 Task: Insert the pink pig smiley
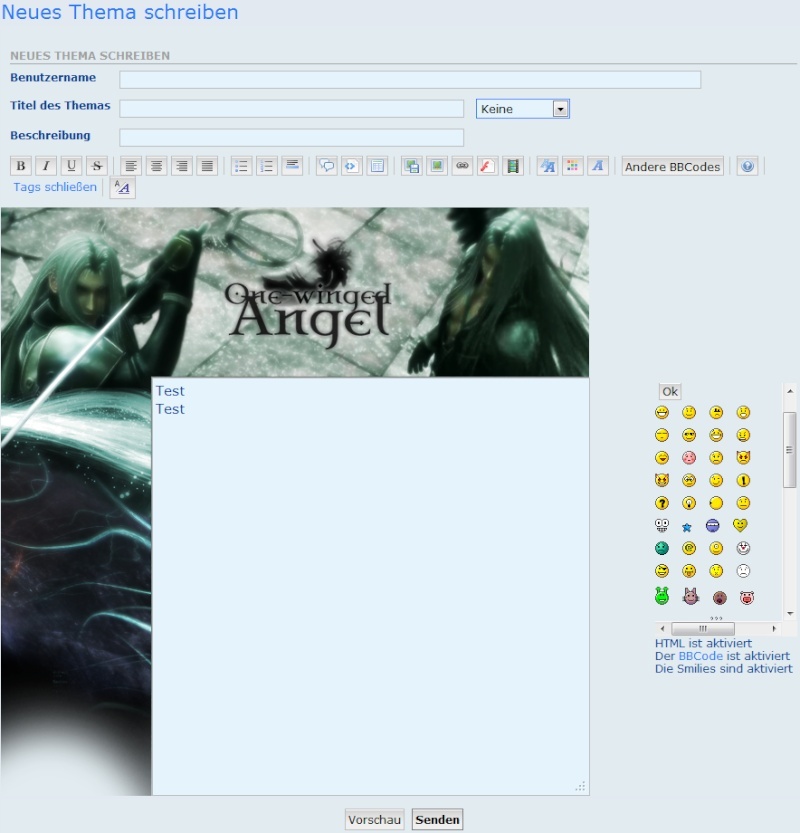tap(747, 598)
